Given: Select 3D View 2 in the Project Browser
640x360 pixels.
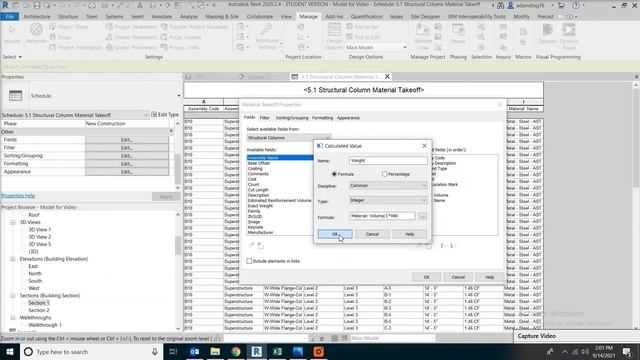Looking at the screenshot, I should coord(40,237).
